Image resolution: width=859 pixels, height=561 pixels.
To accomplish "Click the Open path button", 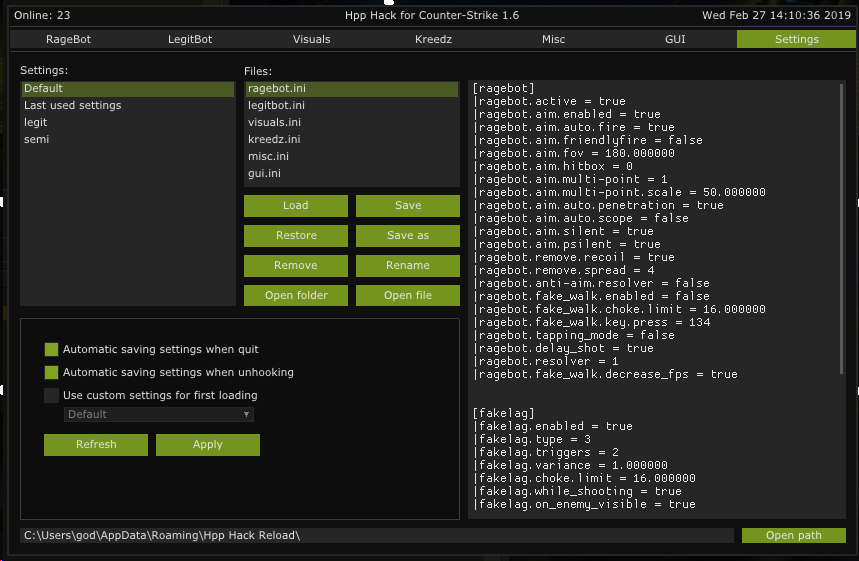I will (793, 536).
